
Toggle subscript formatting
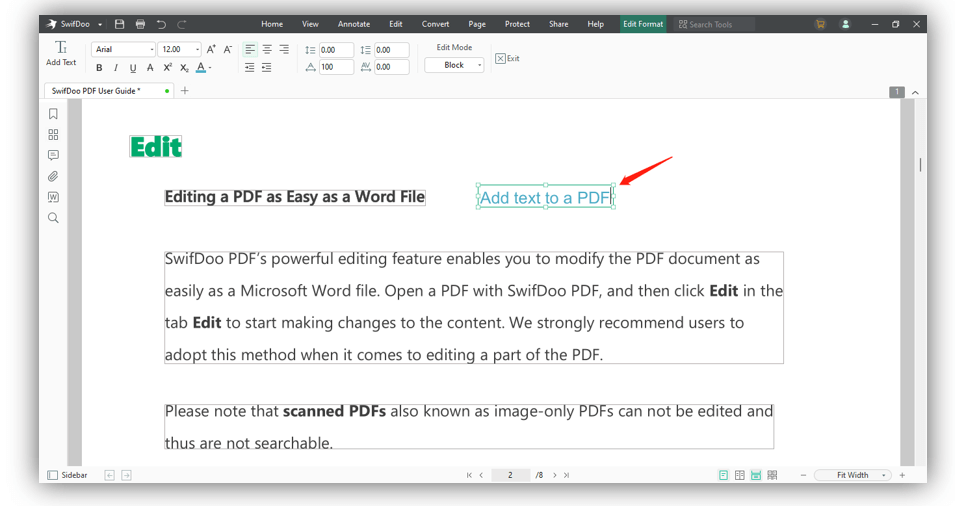tap(185, 68)
